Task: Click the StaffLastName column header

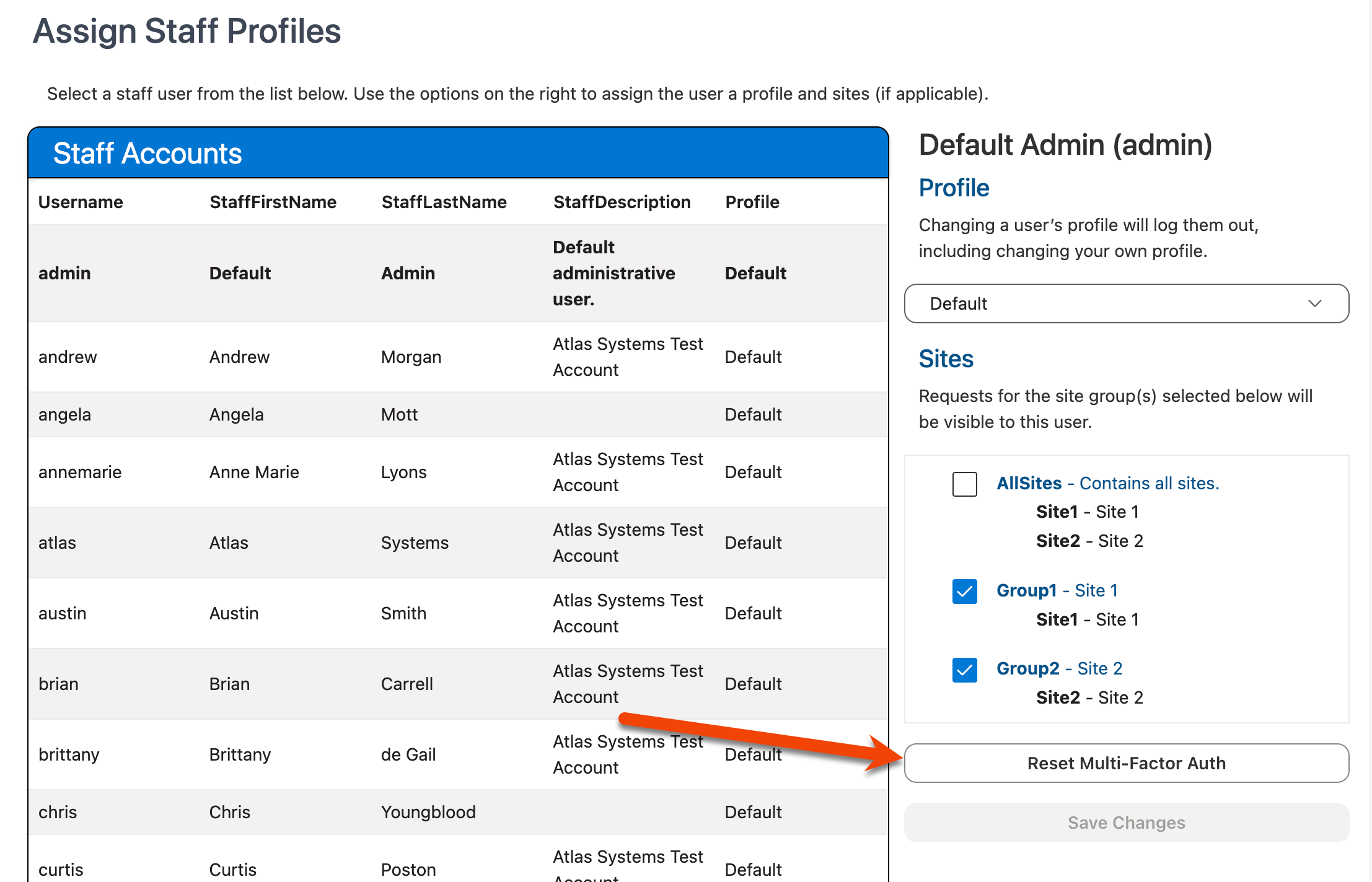Action: click(444, 201)
